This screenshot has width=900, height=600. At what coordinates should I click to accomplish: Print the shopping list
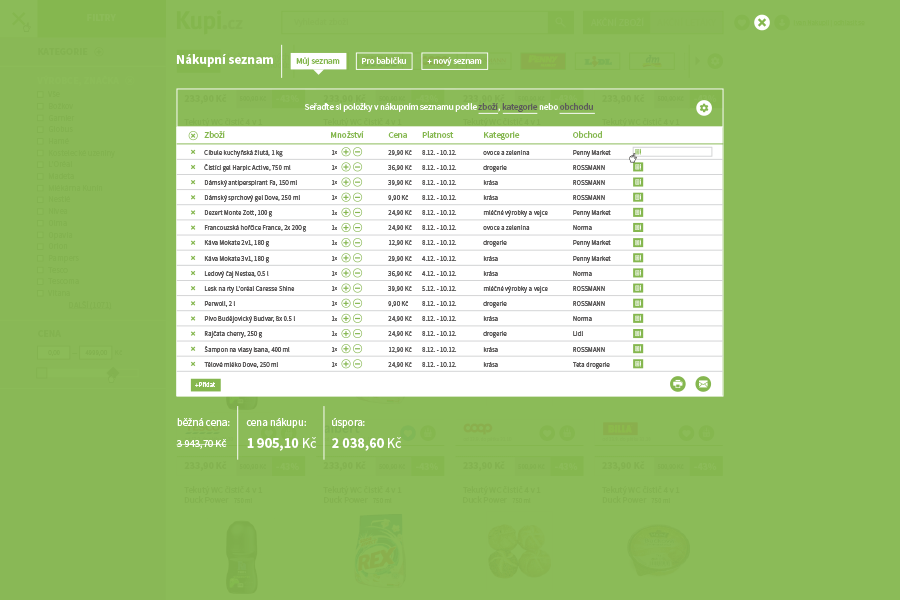(678, 384)
